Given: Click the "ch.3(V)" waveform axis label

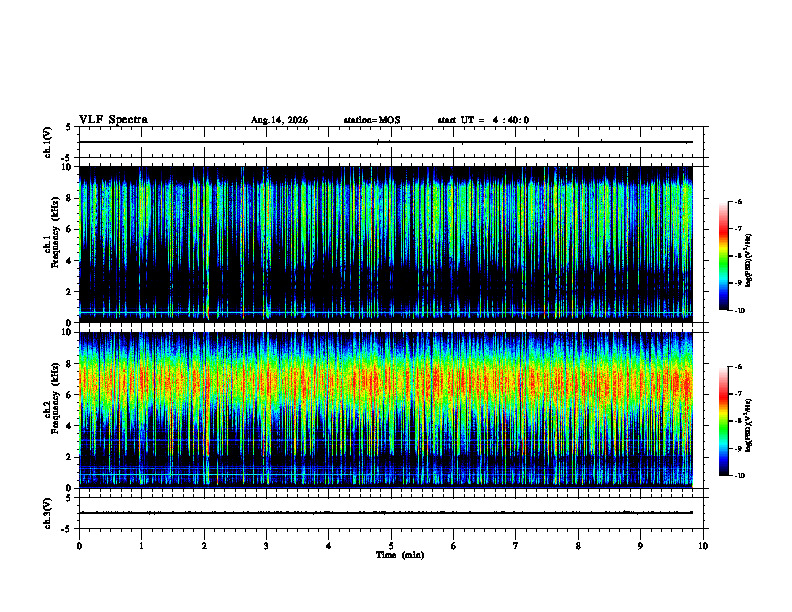Looking at the screenshot, I should coord(48,513).
